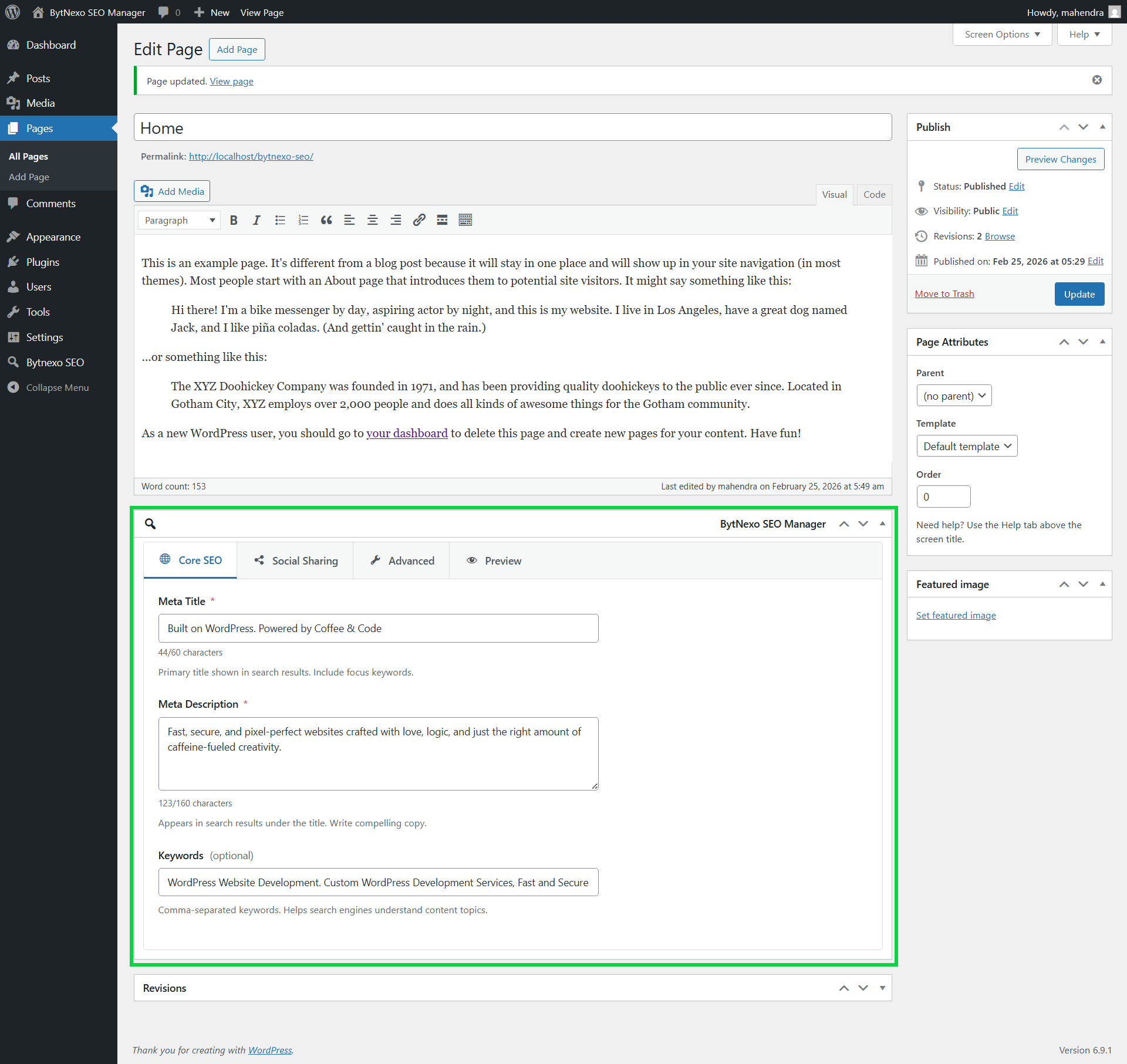Insert a Read More tag
The height and width of the screenshot is (1064, 1127).
[x=442, y=220]
